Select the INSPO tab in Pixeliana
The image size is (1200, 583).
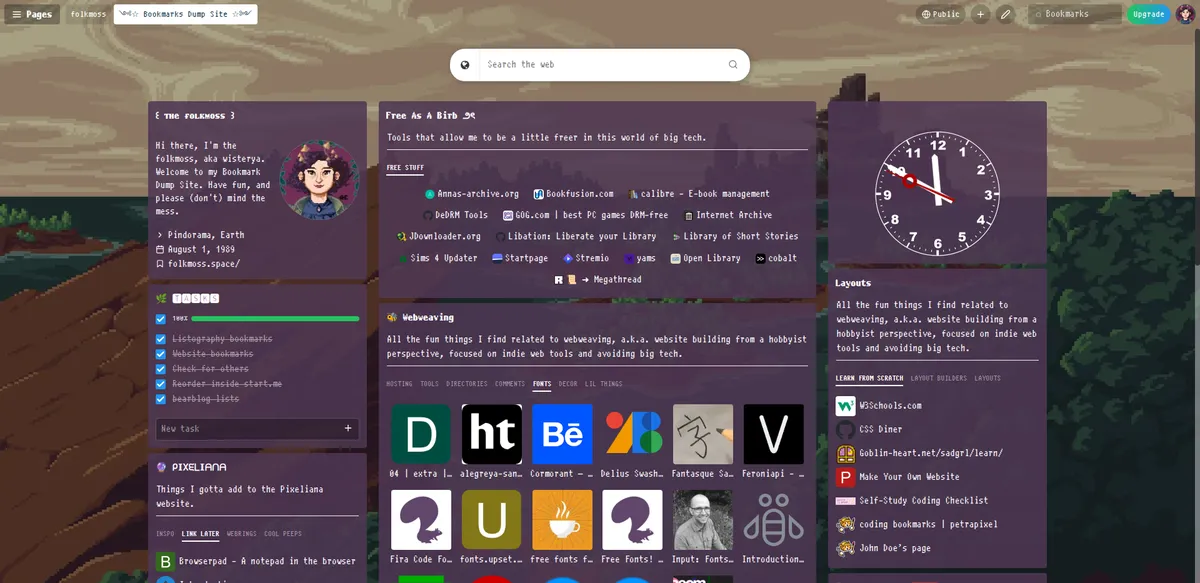[165, 534]
